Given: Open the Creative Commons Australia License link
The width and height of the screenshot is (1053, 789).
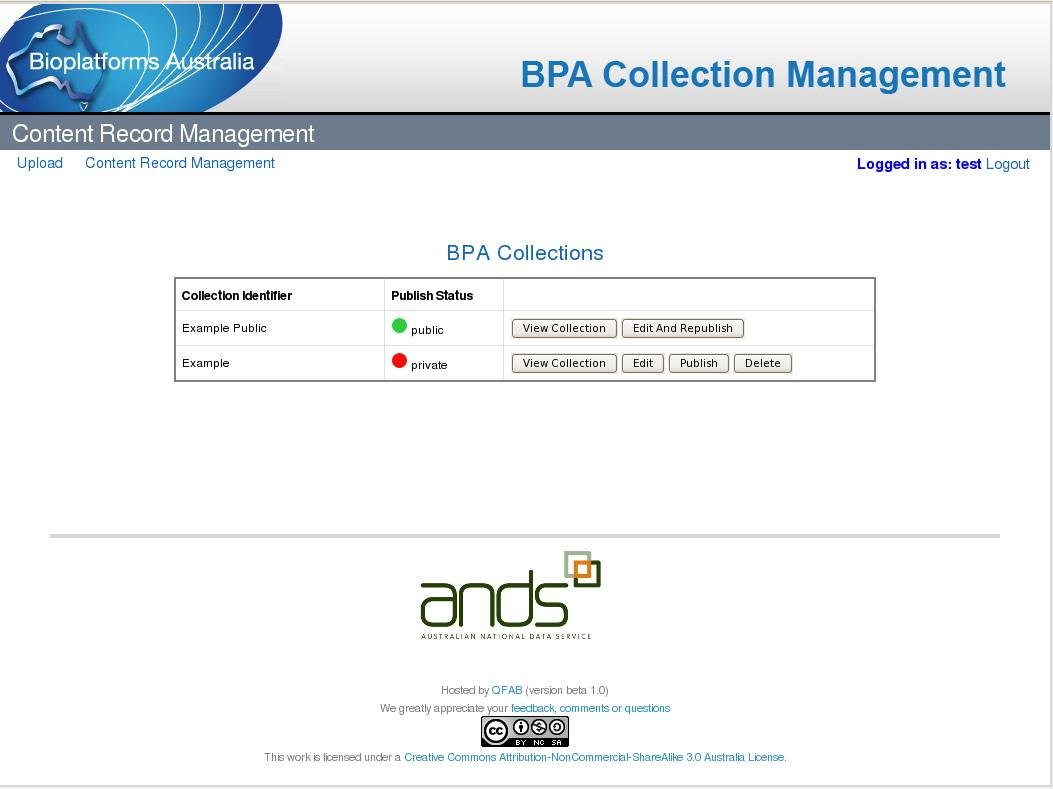Looking at the screenshot, I should tap(594, 757).
